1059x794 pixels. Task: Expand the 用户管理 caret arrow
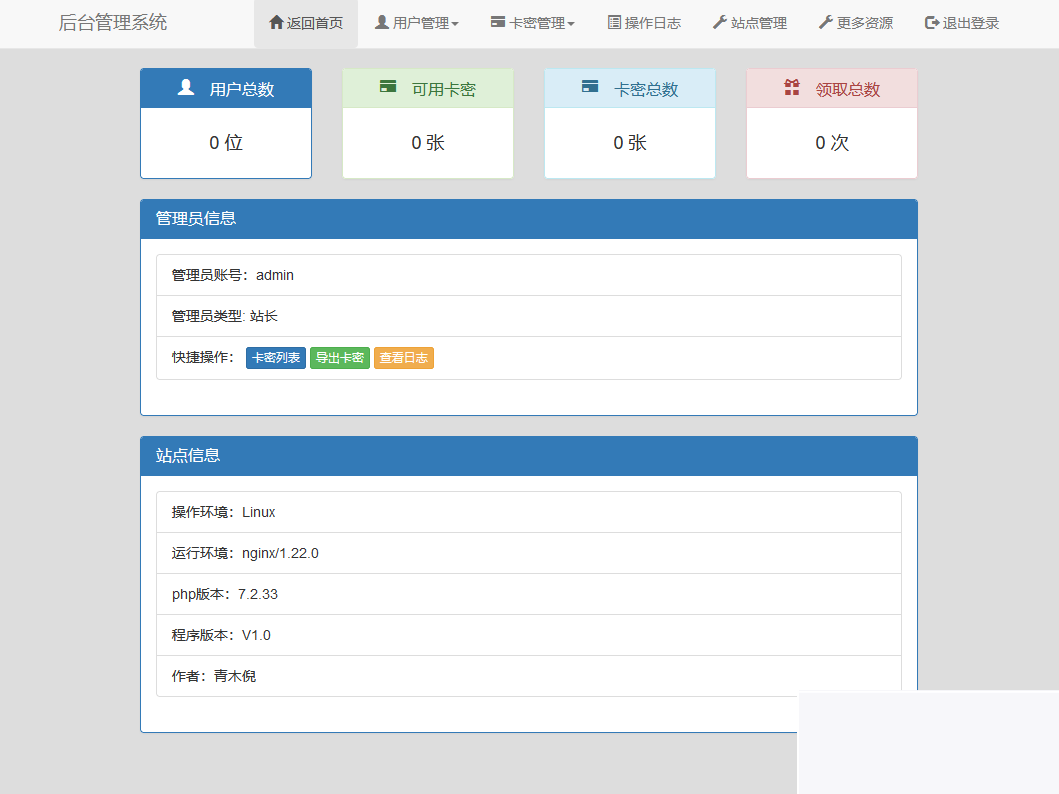455,24
